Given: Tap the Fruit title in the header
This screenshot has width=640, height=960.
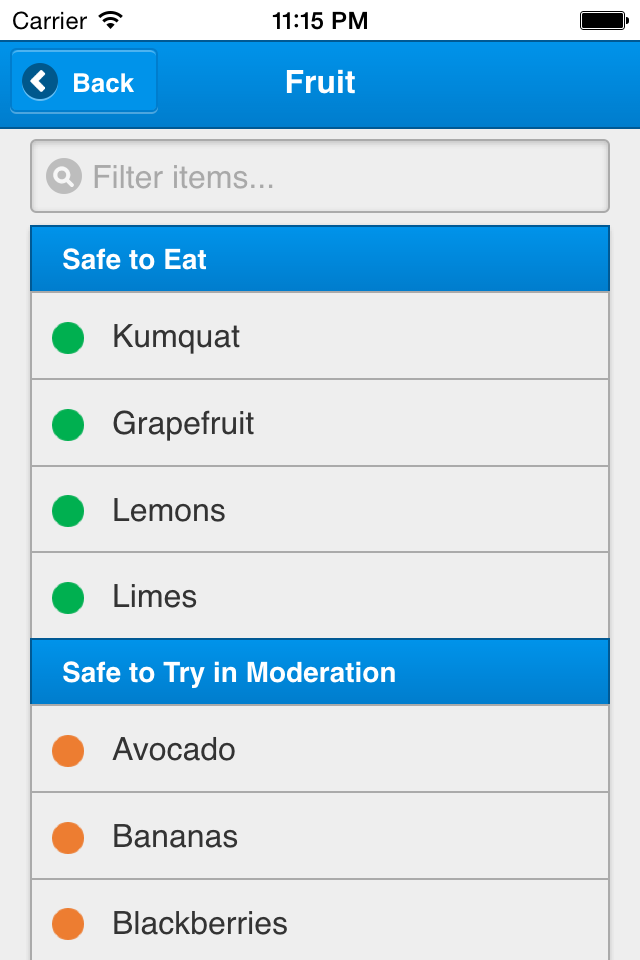Looking at the screenshot, I should 320,83.
